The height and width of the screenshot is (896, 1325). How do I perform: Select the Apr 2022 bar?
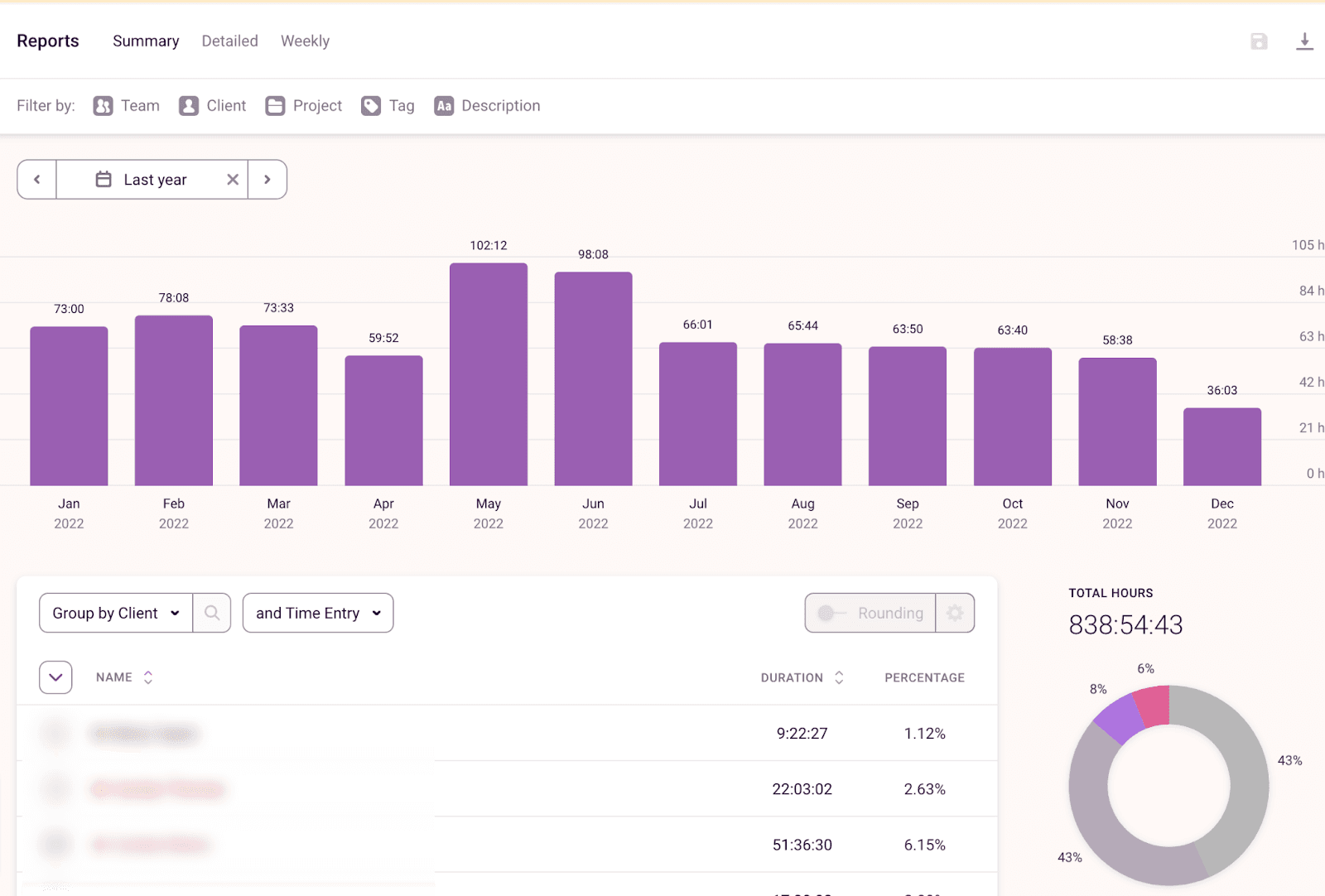tap(383, 421)
